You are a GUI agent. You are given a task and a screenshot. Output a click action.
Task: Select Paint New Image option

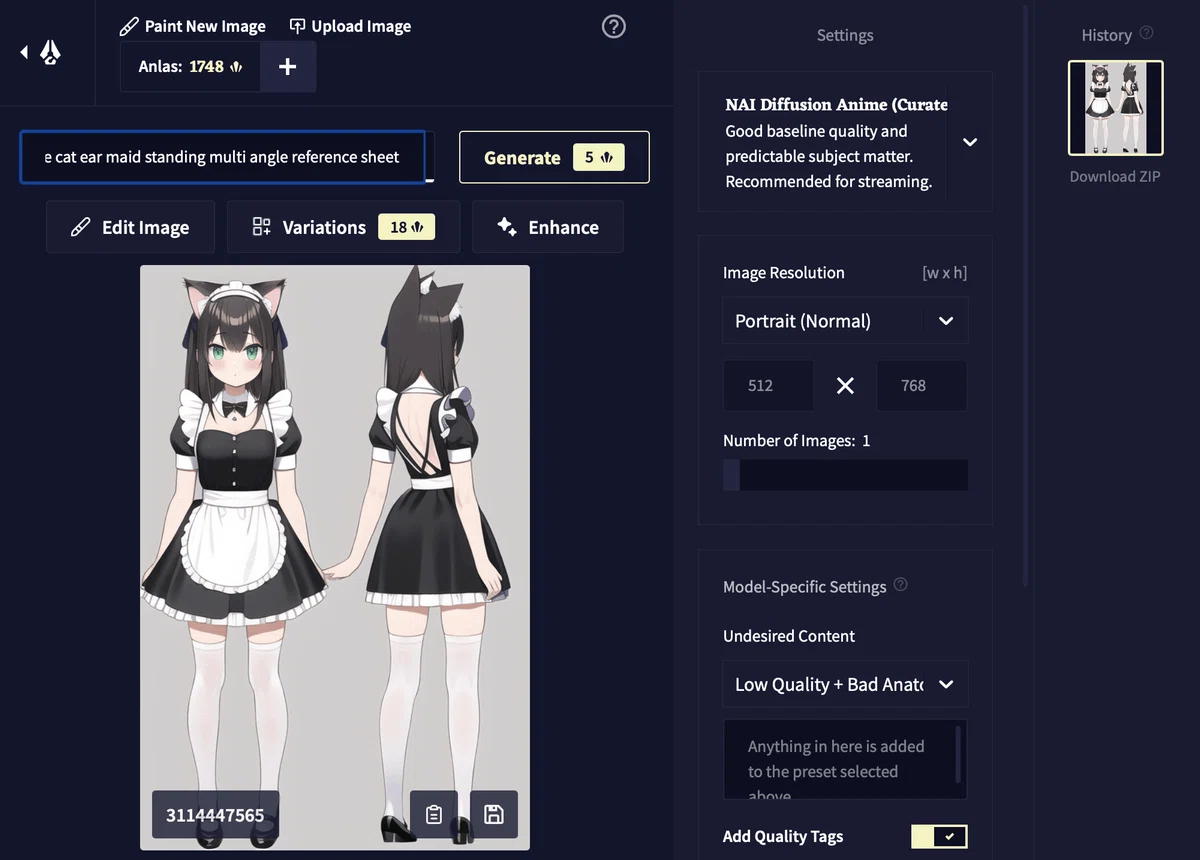coord(192,26)
